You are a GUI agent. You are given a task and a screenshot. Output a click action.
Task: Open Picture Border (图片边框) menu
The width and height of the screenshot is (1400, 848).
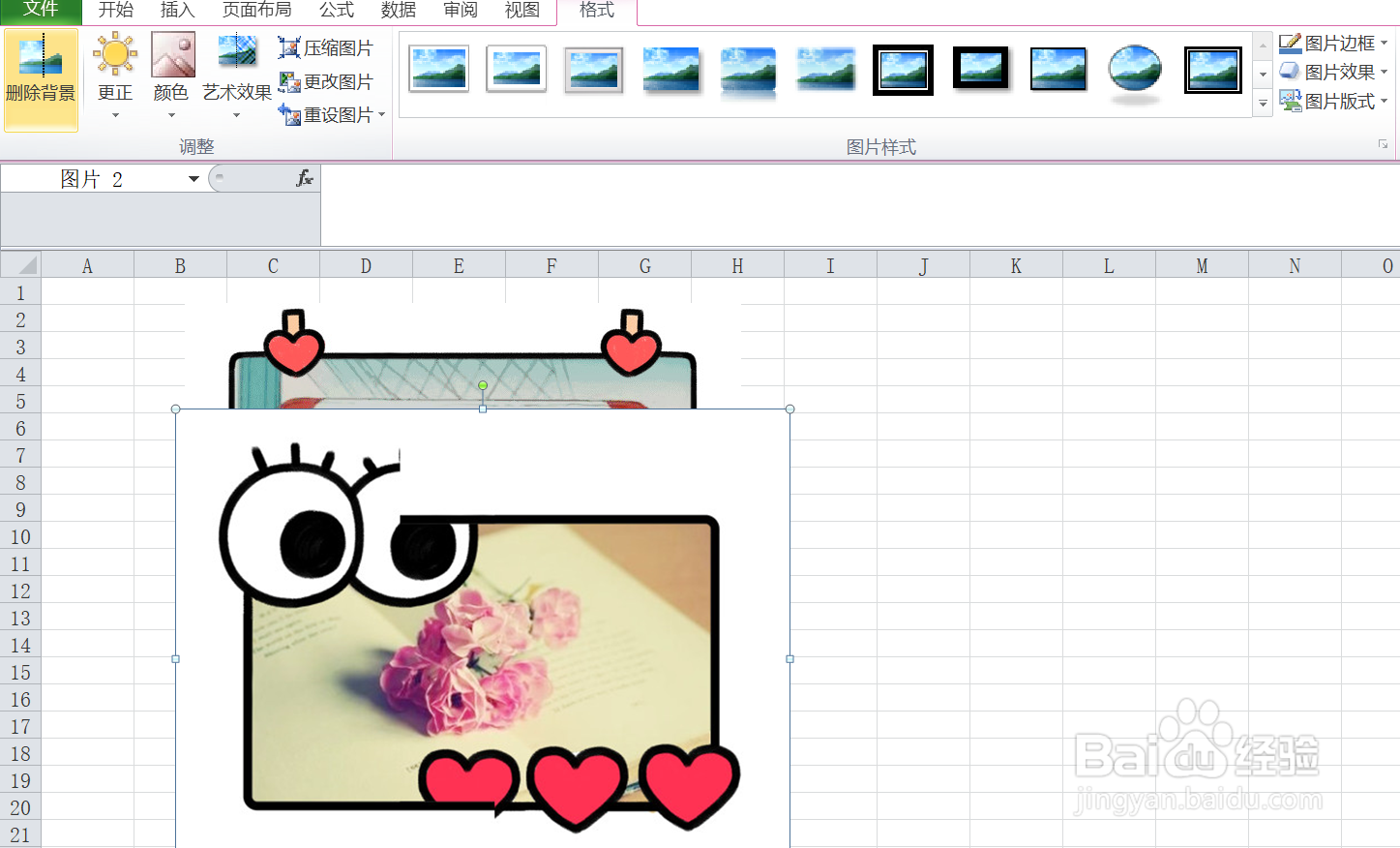(x=1333, y=43)
